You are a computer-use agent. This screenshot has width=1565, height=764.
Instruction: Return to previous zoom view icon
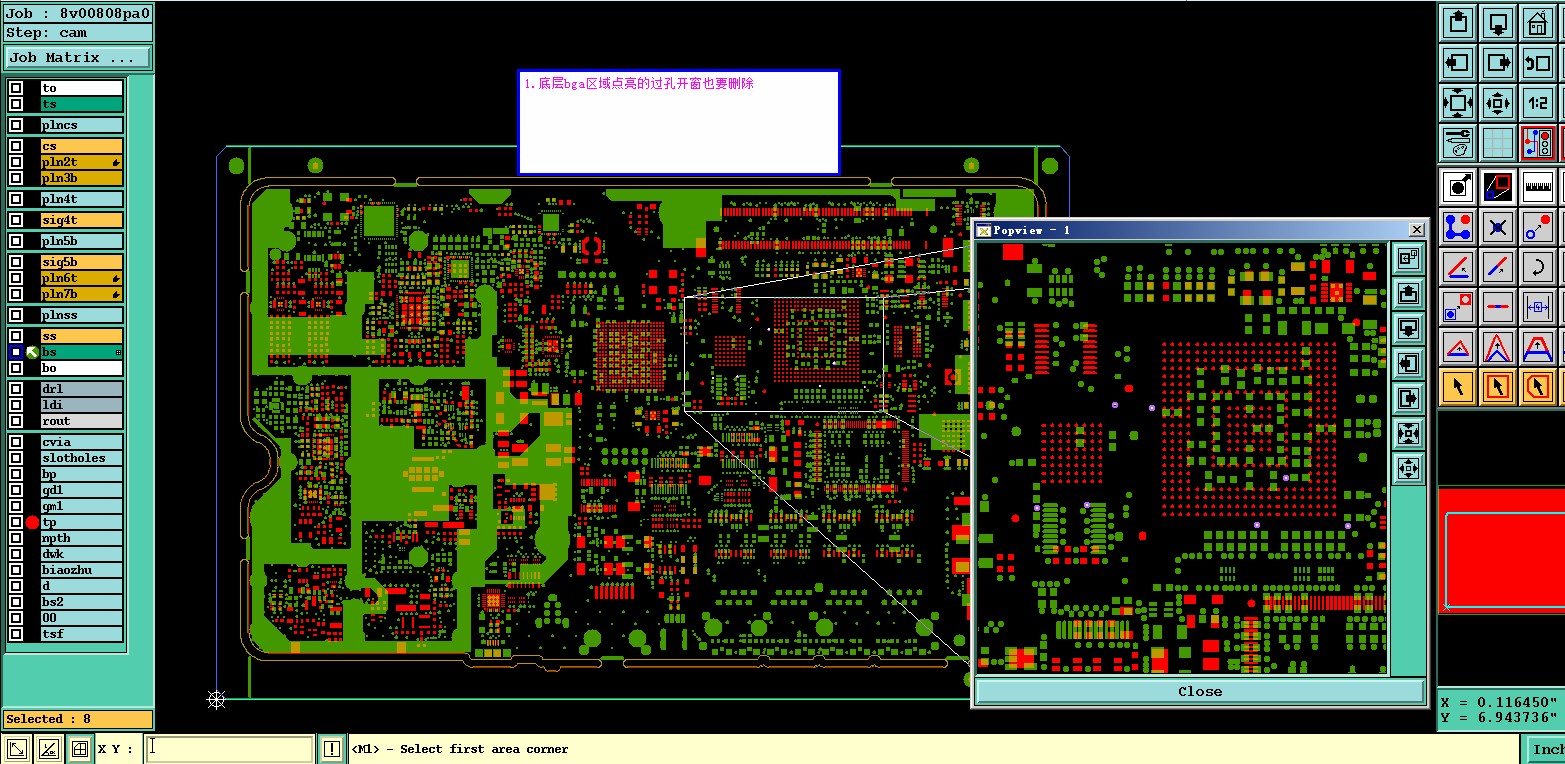pos(1538,63)
